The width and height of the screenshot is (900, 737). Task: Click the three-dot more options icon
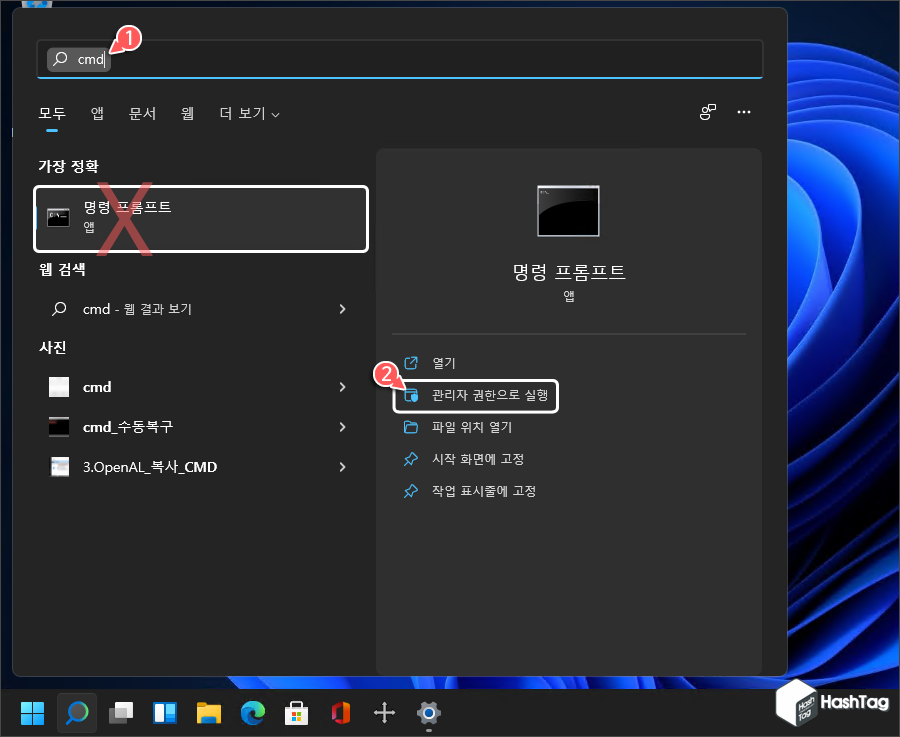click(x=744, y=112)
